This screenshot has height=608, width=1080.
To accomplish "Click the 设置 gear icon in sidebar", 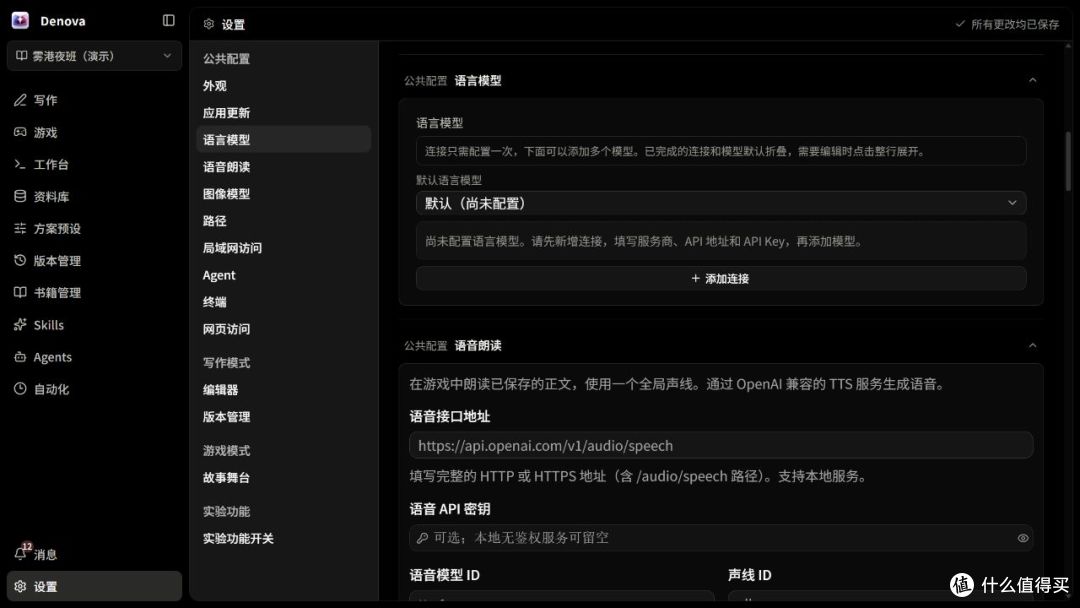I will pos(20,587).
